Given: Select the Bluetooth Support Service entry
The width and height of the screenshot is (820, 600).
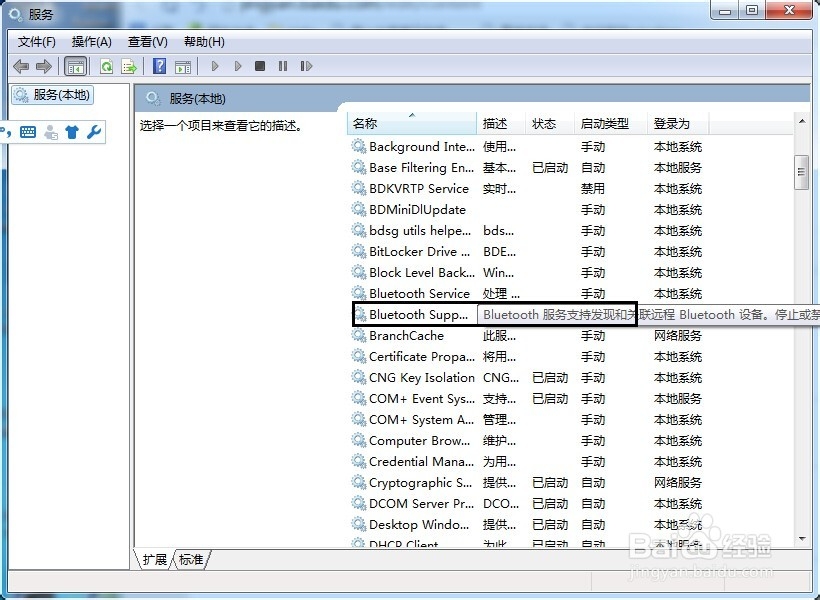Looking at the screenshot, I should pyautogui.click(x=413, y=314).
